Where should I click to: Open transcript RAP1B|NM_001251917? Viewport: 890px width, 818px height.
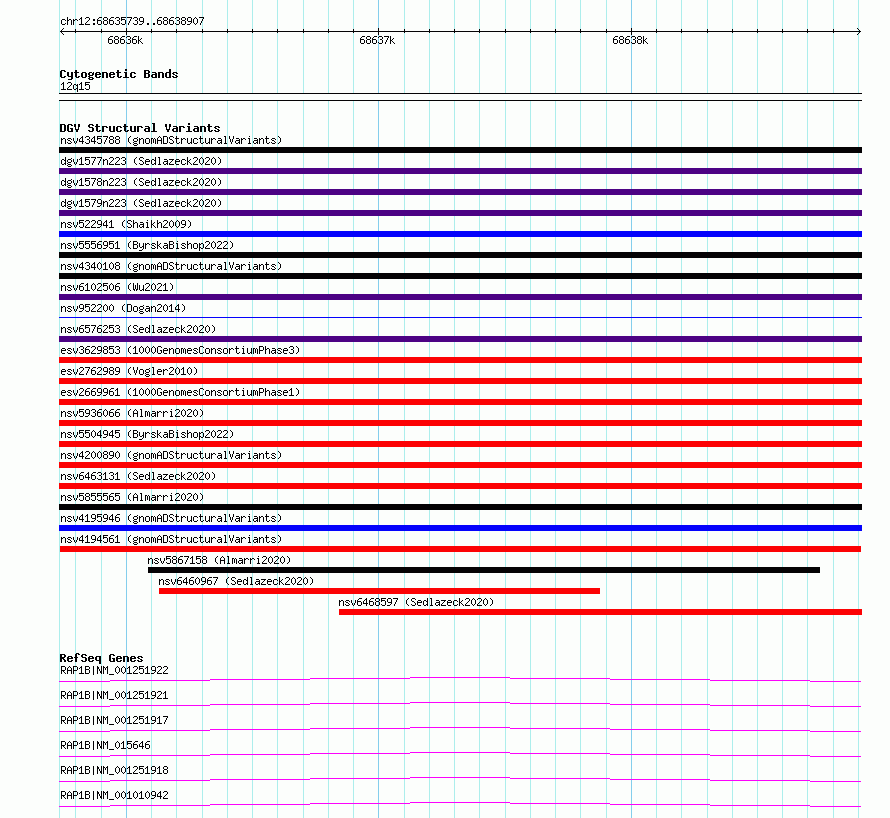114,720
